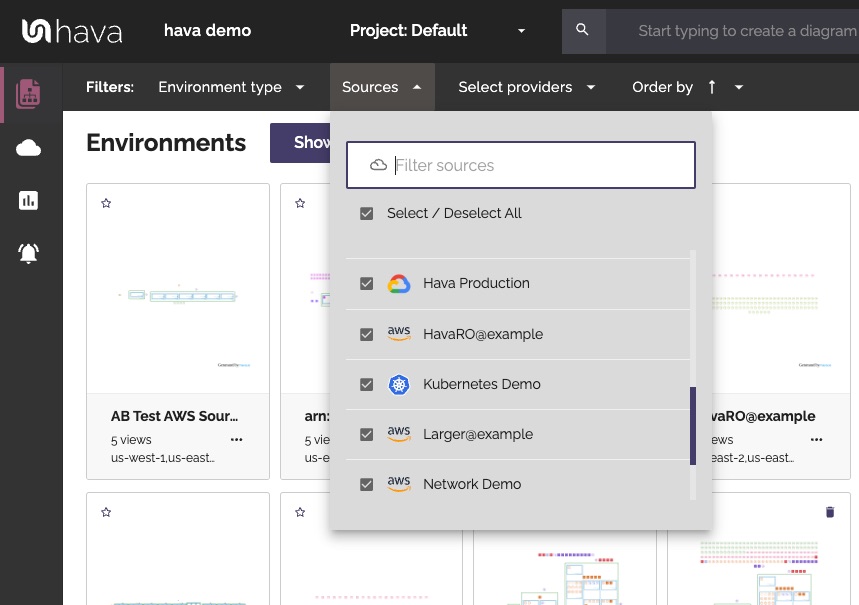This screenshot has height=605, width=859.
Task: Uncheck the Kubernetes Demo checkbox
Action: [366, 384]
